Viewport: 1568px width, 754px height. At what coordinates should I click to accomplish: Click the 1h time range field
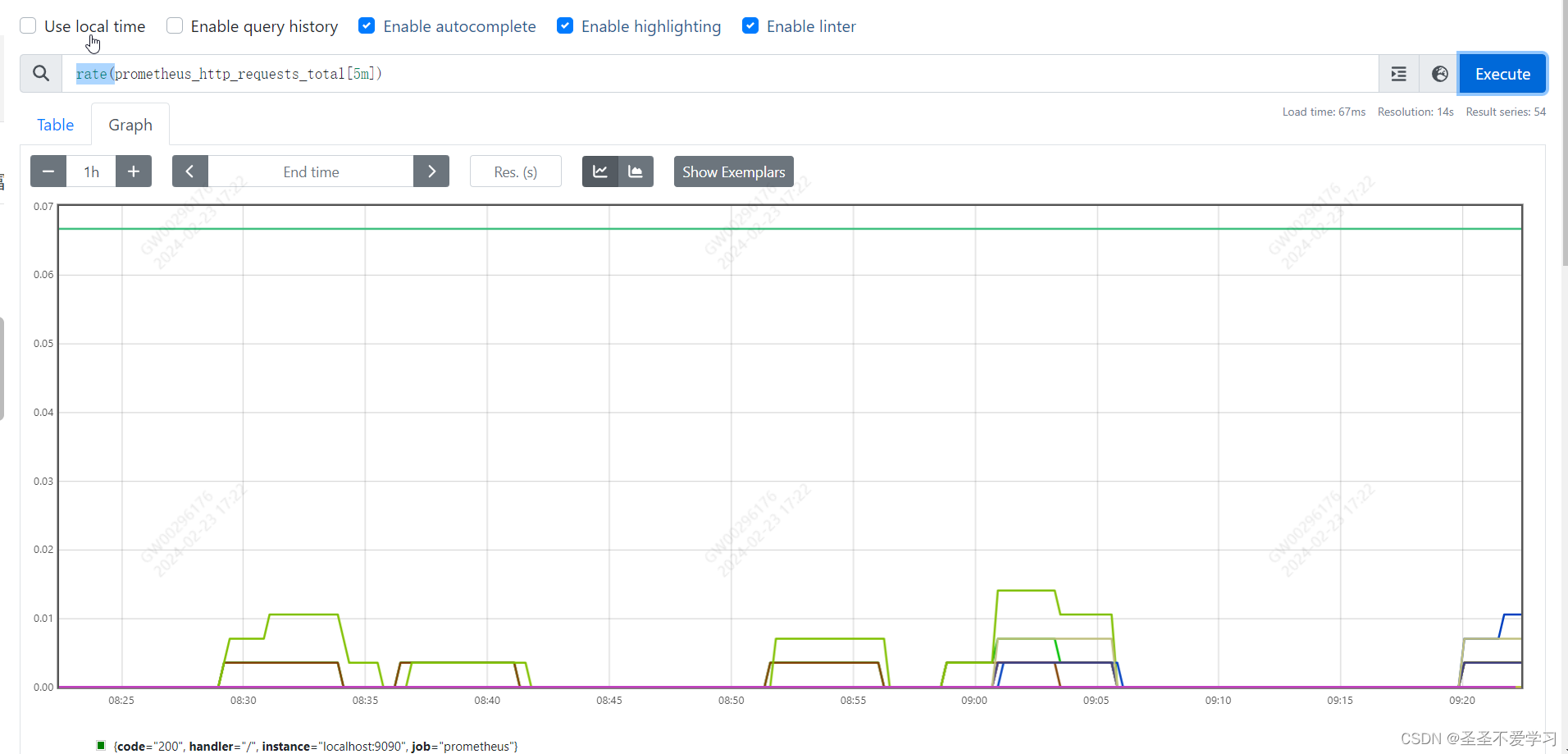pos(91,171)
